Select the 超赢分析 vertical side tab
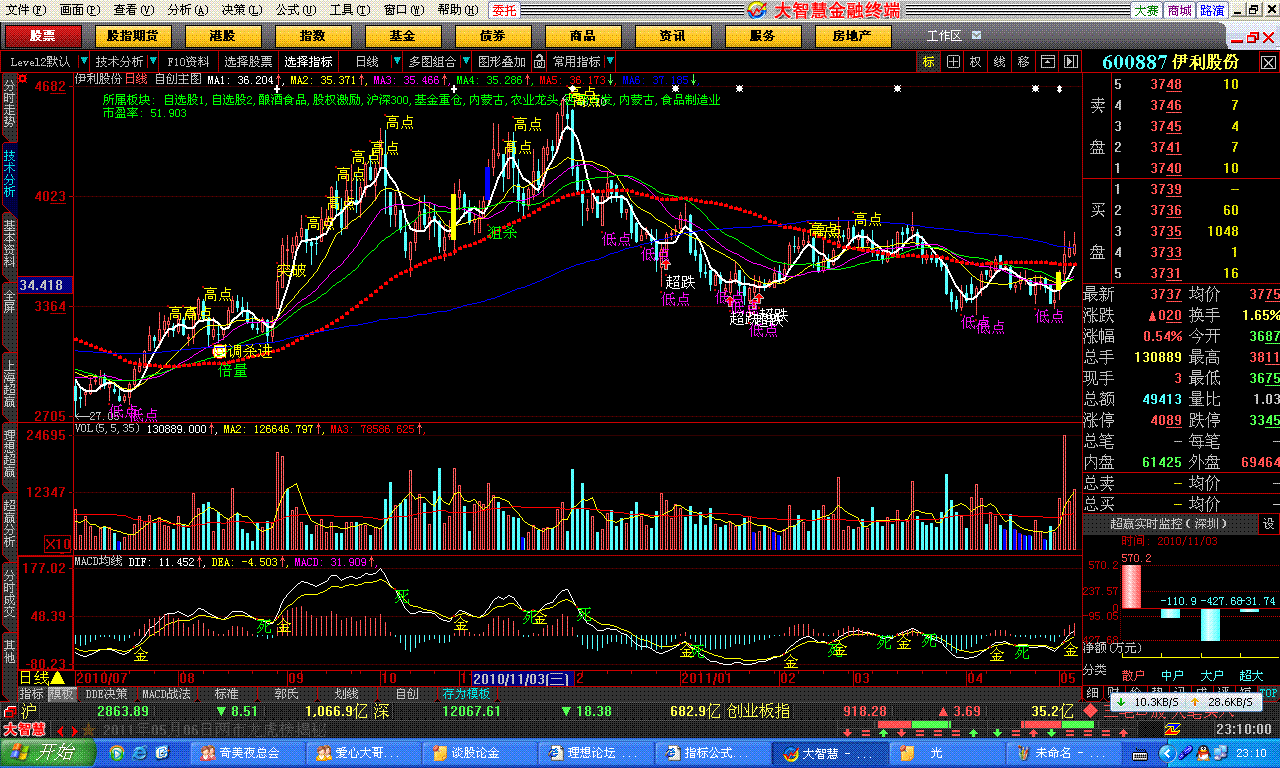 (9, 525)
